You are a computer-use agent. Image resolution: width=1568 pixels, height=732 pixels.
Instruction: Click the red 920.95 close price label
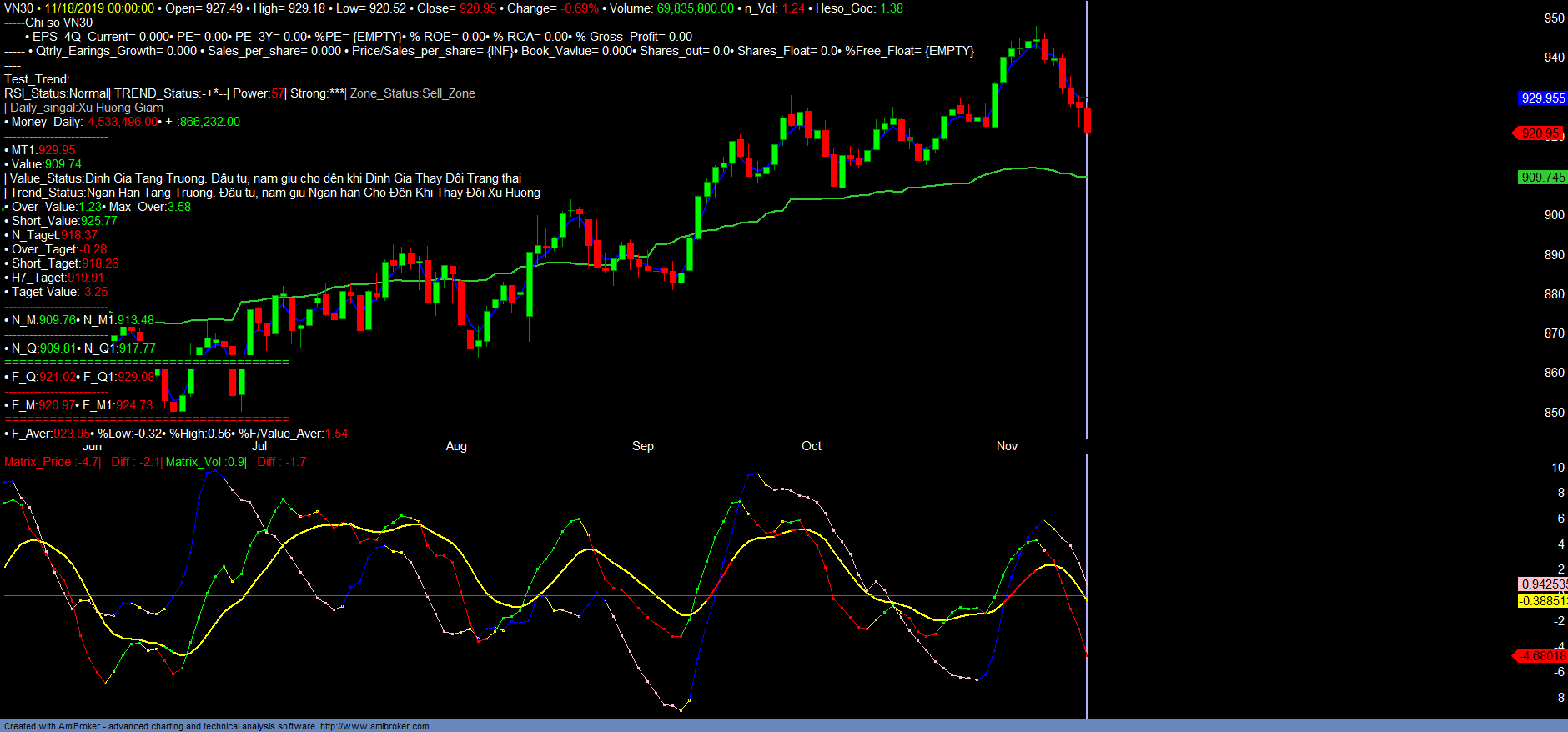pos(1539,133)
